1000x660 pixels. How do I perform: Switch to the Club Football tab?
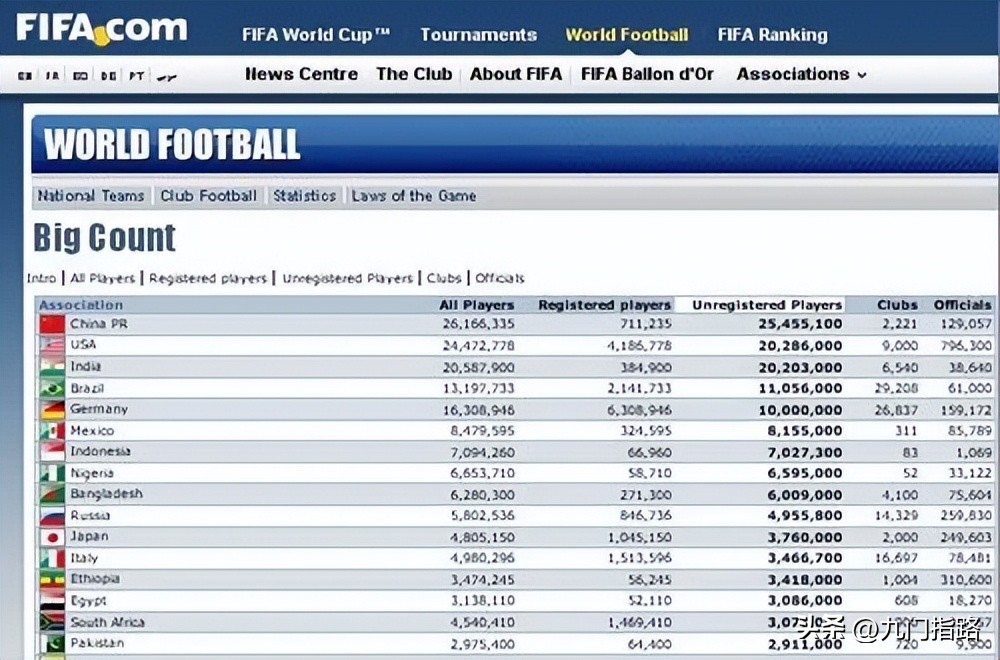[209, 196]
